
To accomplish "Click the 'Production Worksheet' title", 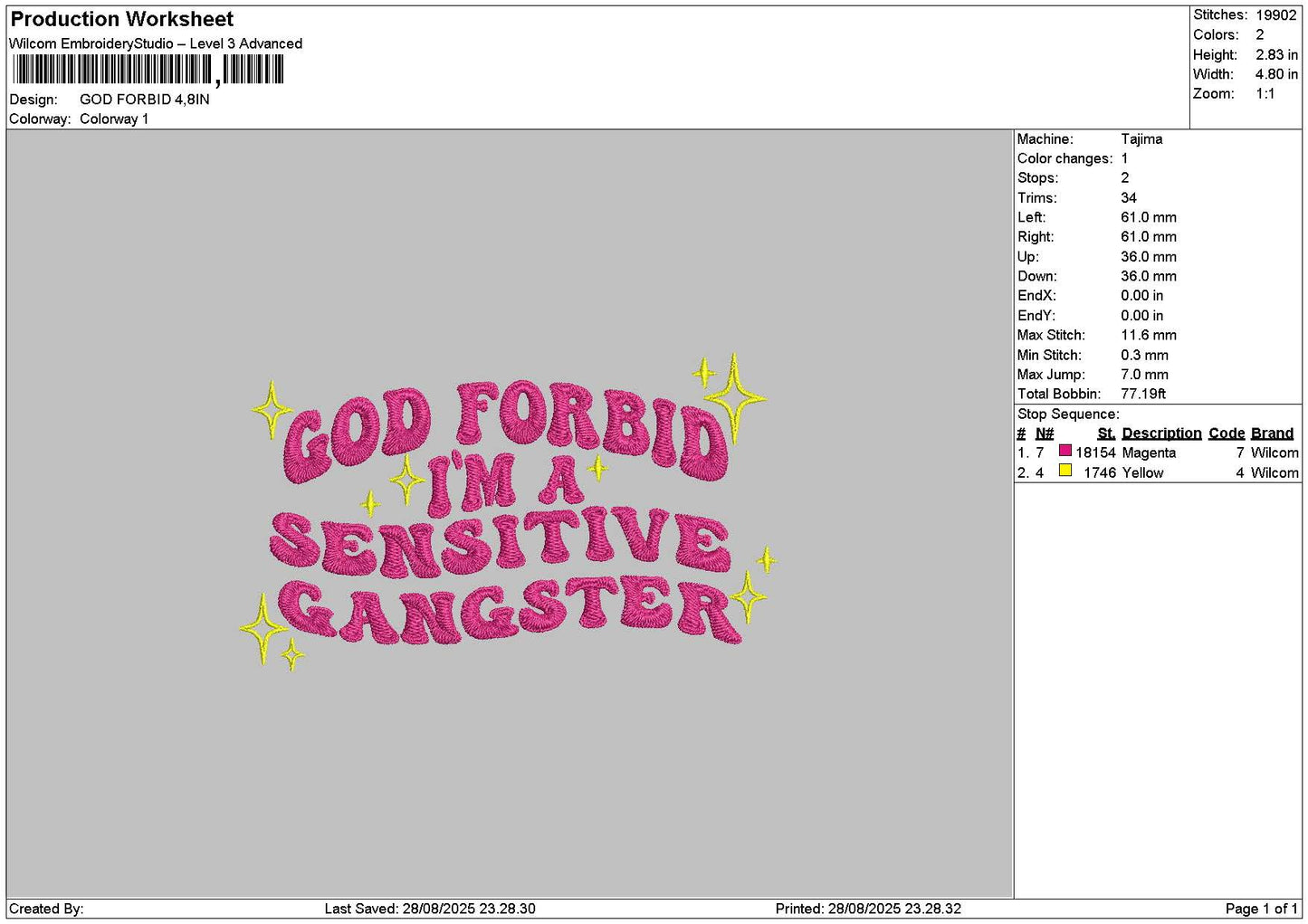I will point(122,19).
